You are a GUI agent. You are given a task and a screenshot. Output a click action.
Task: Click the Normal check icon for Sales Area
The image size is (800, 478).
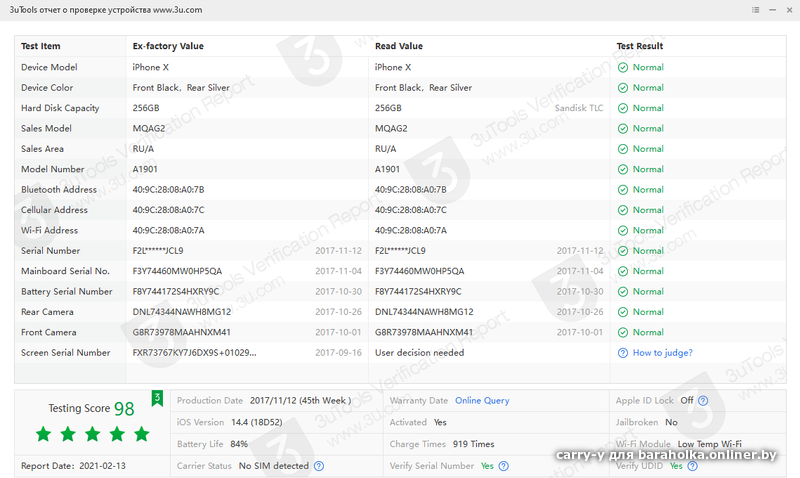(622, 149)
